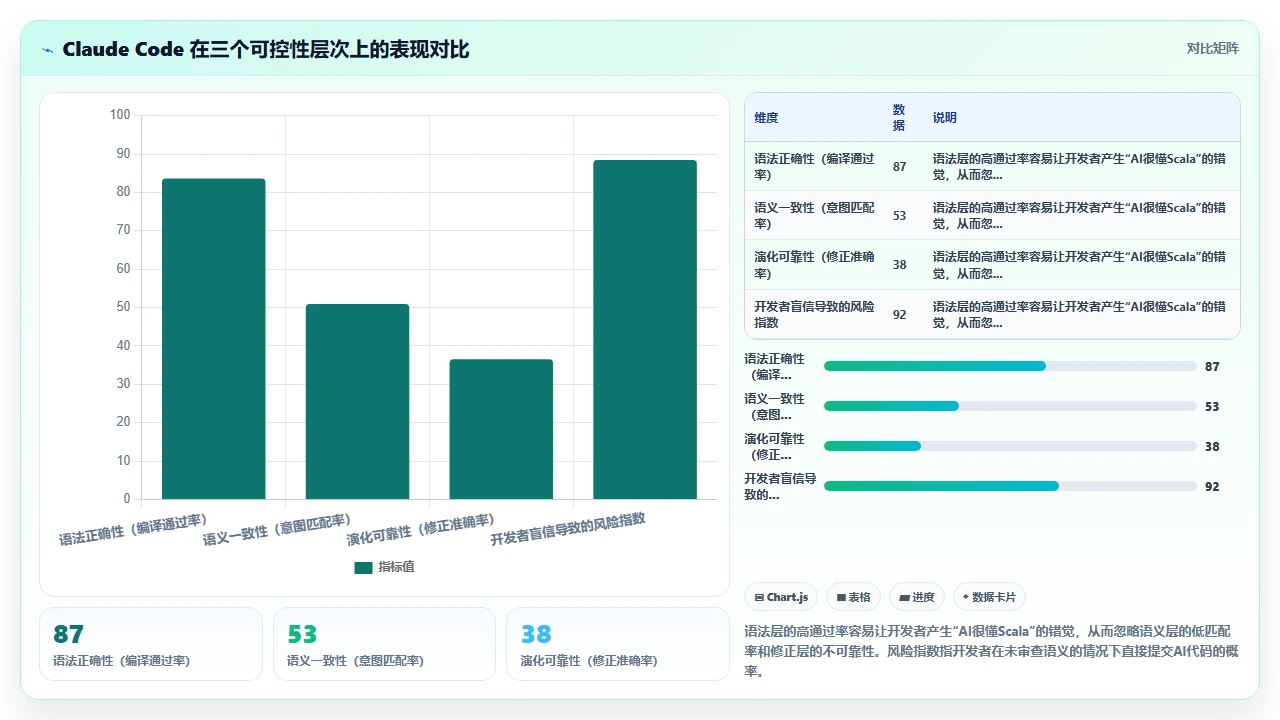The height and width of the screenshot is (720, 1280).
Task: Click the lightning icon beside the Claude Code title
Action: coord(47,50)
